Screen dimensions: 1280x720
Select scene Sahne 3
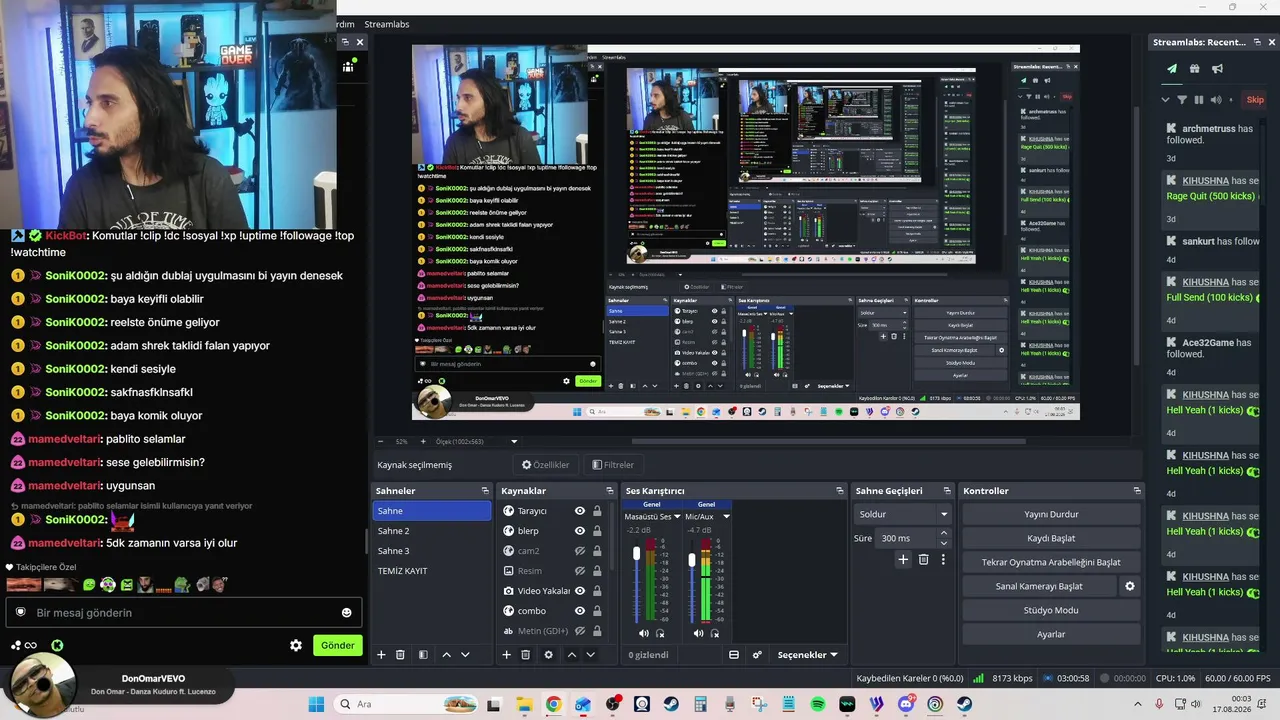coord(432,551)
